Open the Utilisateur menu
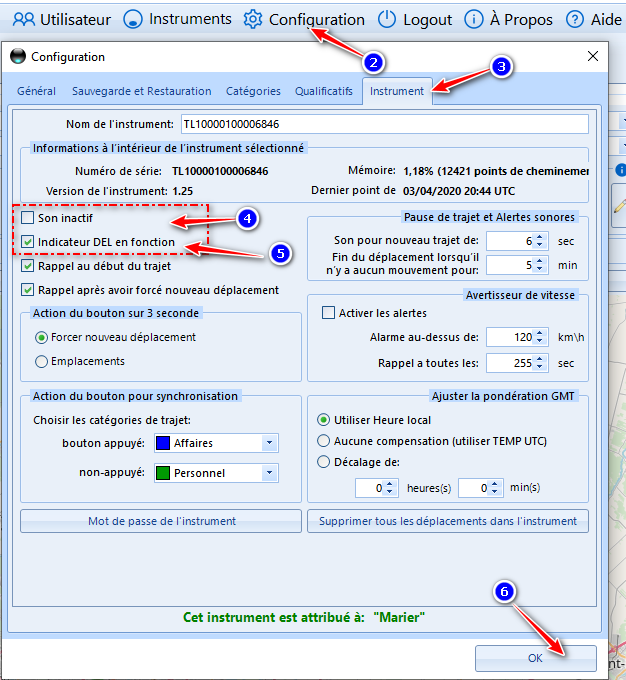This screenshot has width=626, height=680. click(x=75, y=20)
